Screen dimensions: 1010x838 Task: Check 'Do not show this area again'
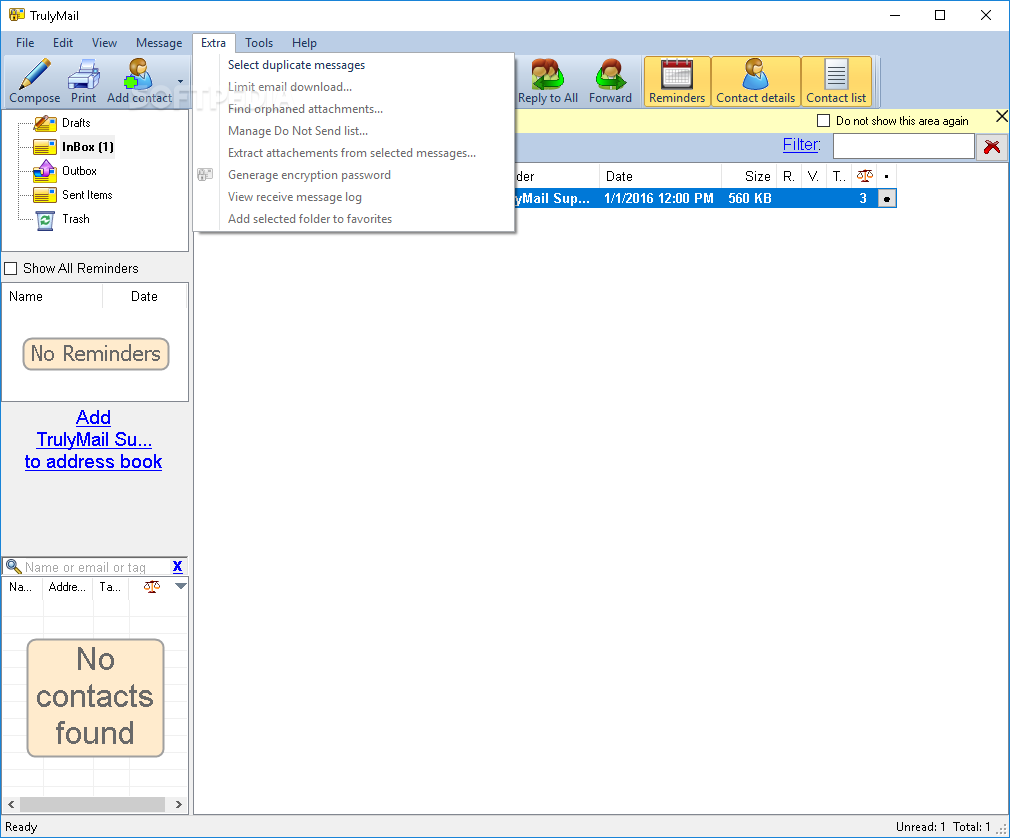pyautogui.click(x=823, y=120)
